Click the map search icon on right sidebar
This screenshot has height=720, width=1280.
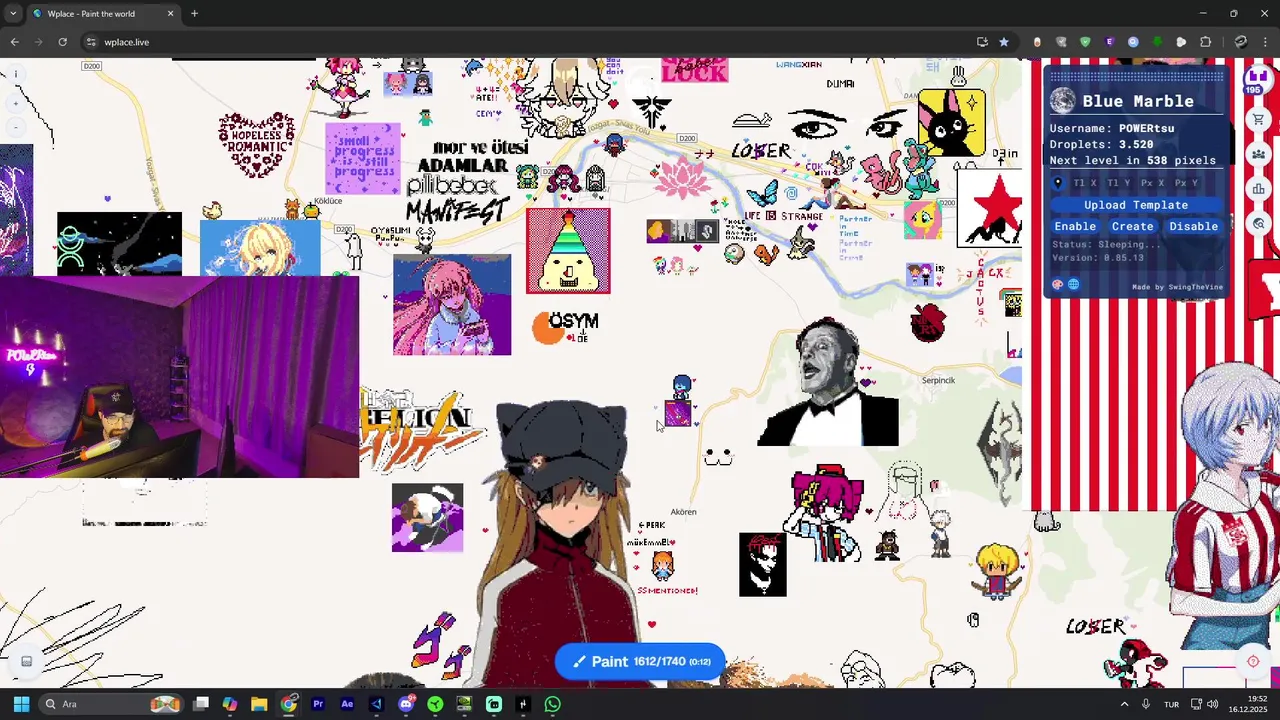click(1258, 224)
